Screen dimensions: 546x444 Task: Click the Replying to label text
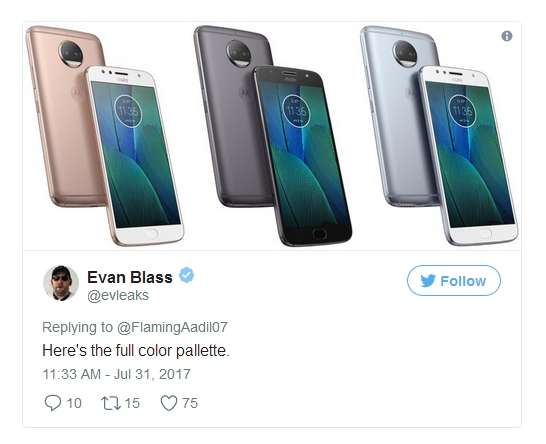click(x=77, y=327)
